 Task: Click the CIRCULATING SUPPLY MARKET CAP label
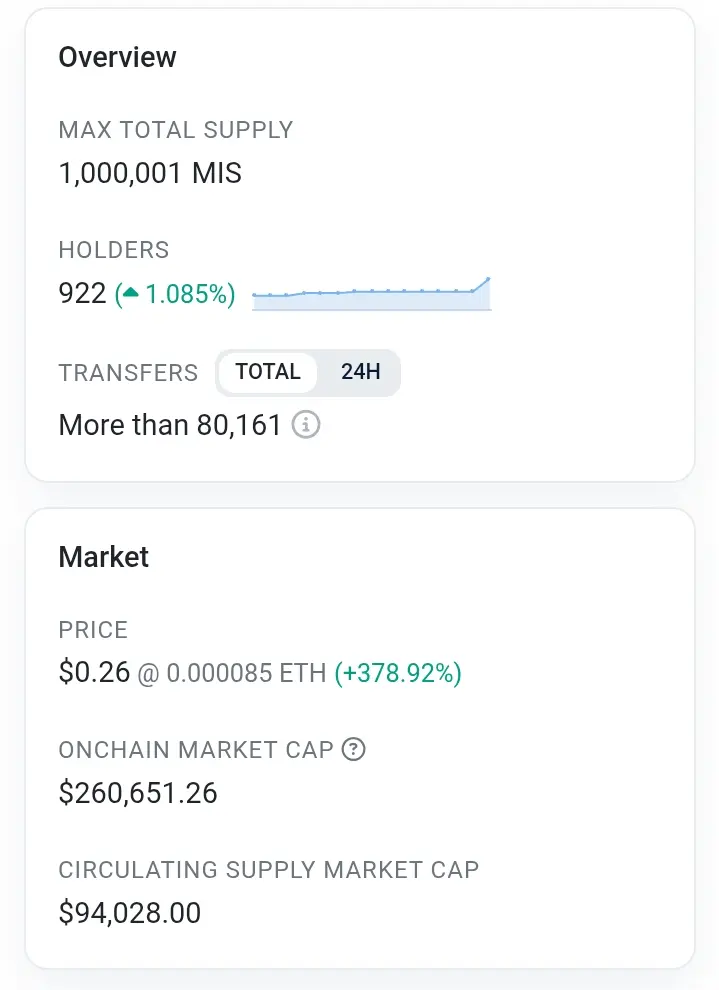[269, 869]
